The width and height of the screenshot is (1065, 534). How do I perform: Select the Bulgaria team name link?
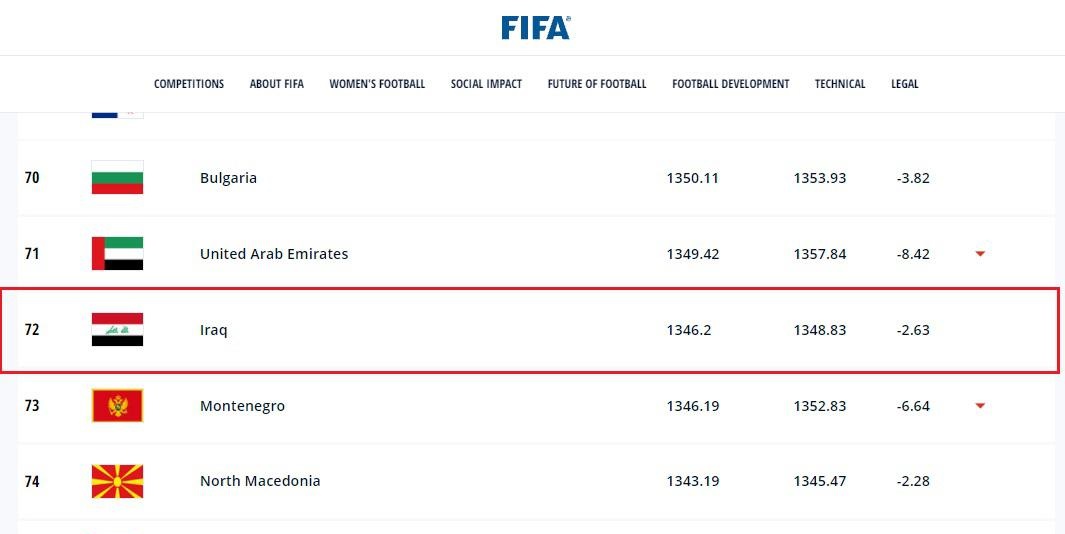coord(228,178)
